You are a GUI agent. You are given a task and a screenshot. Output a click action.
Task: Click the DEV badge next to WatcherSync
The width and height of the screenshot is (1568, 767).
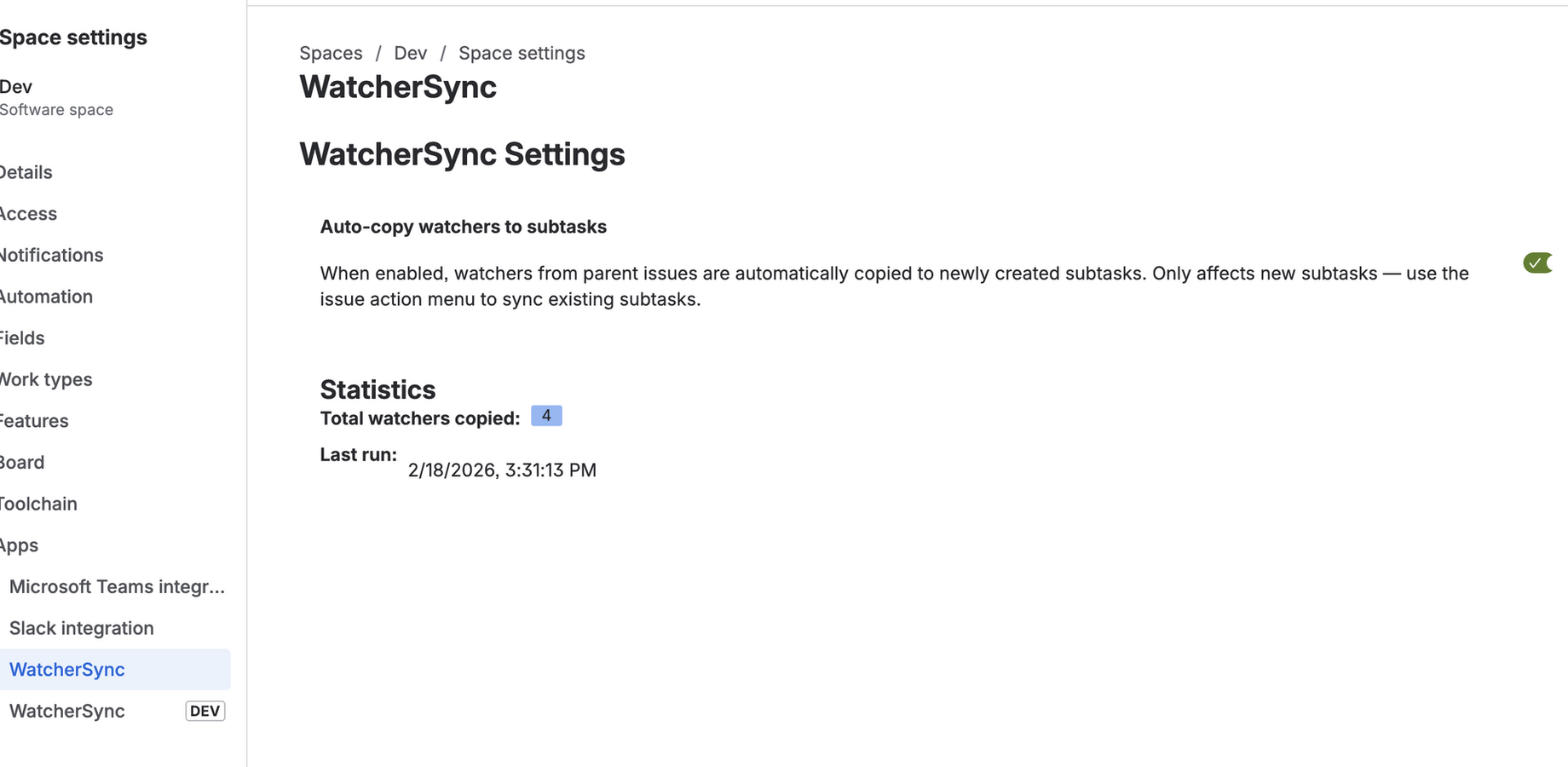point(205,711)
